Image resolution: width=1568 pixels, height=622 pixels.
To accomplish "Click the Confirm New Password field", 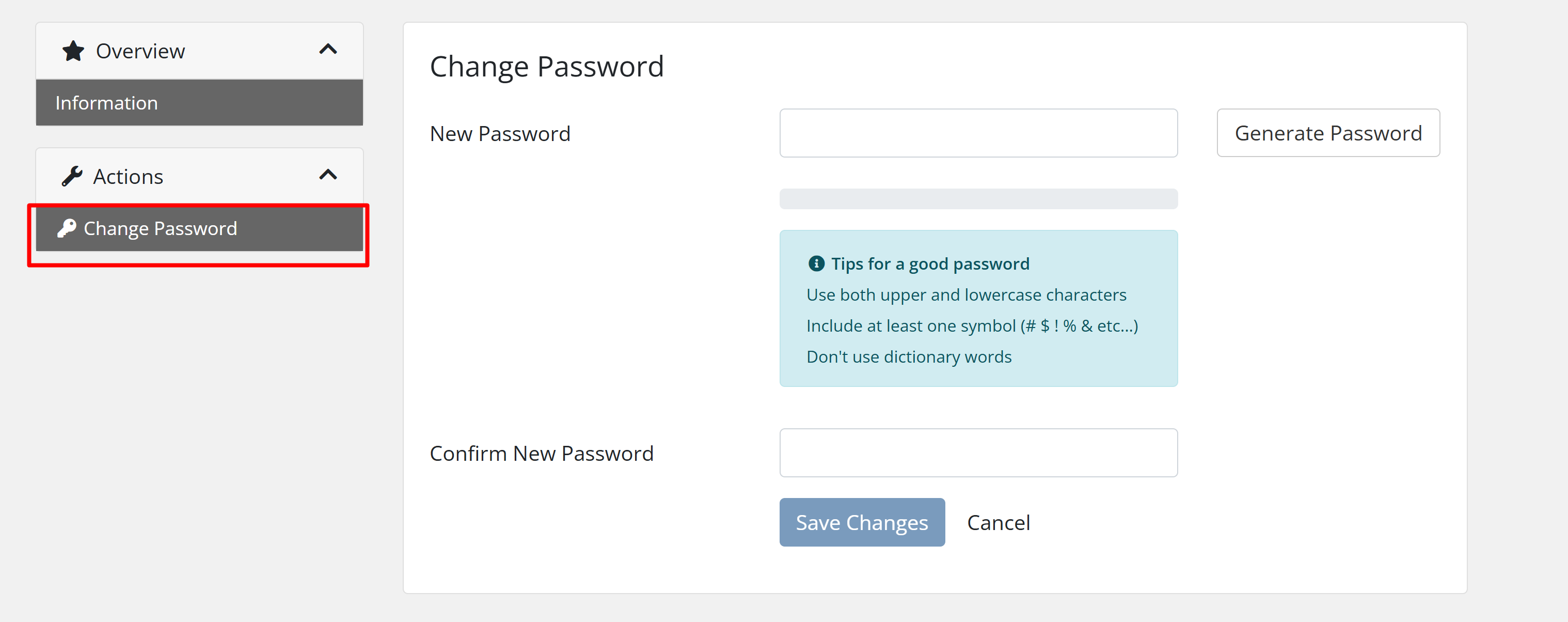I will (977, 453).
